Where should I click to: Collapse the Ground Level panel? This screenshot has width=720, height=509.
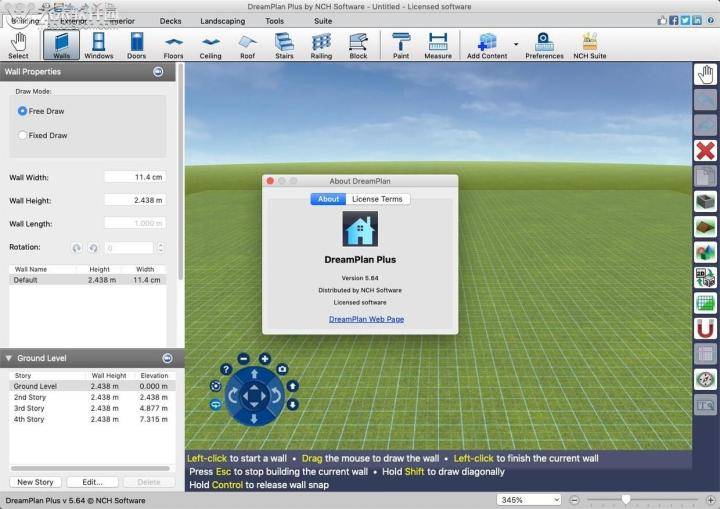coord(167,358)
